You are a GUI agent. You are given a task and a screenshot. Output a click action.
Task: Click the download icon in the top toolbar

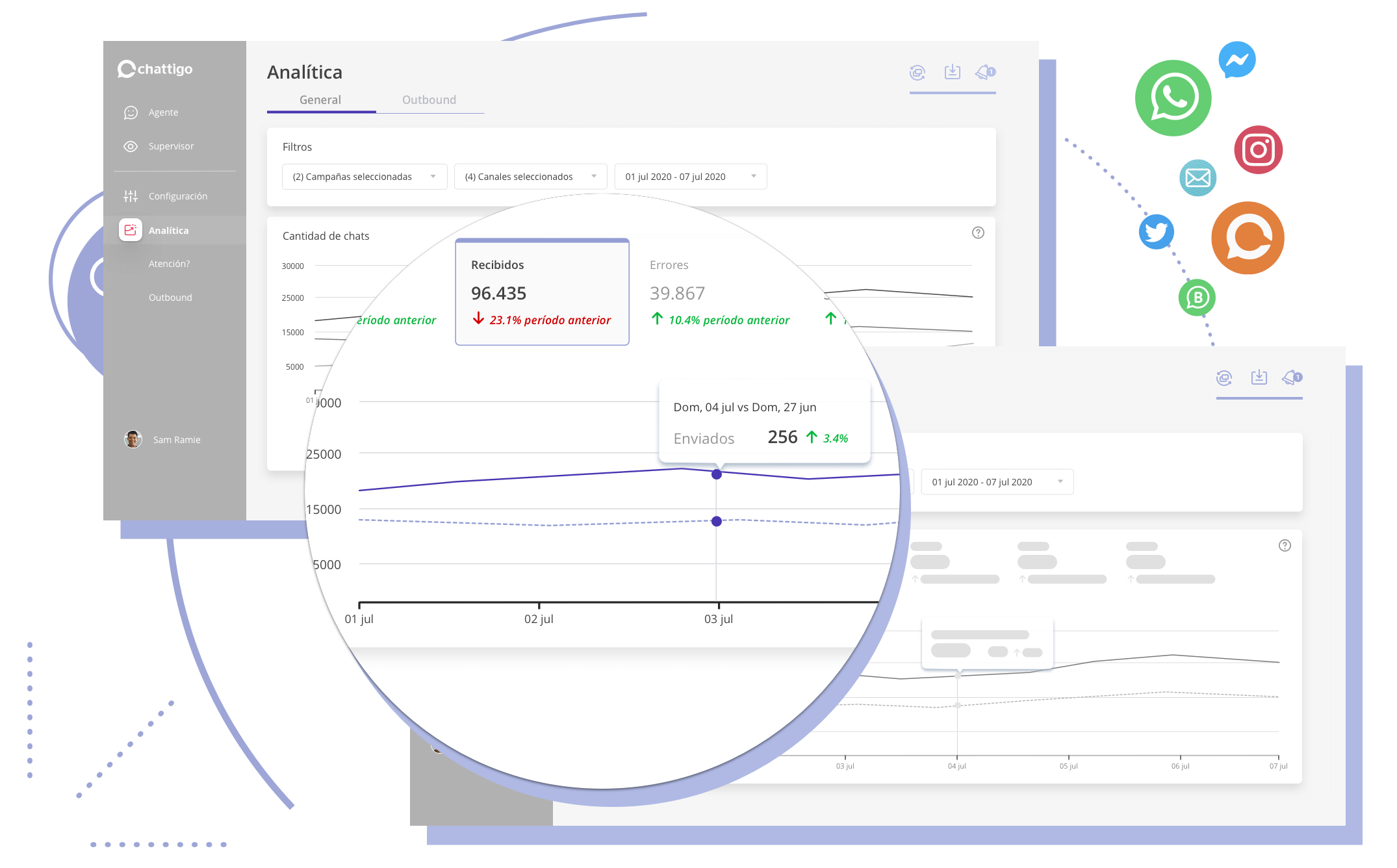coord(952,71)
